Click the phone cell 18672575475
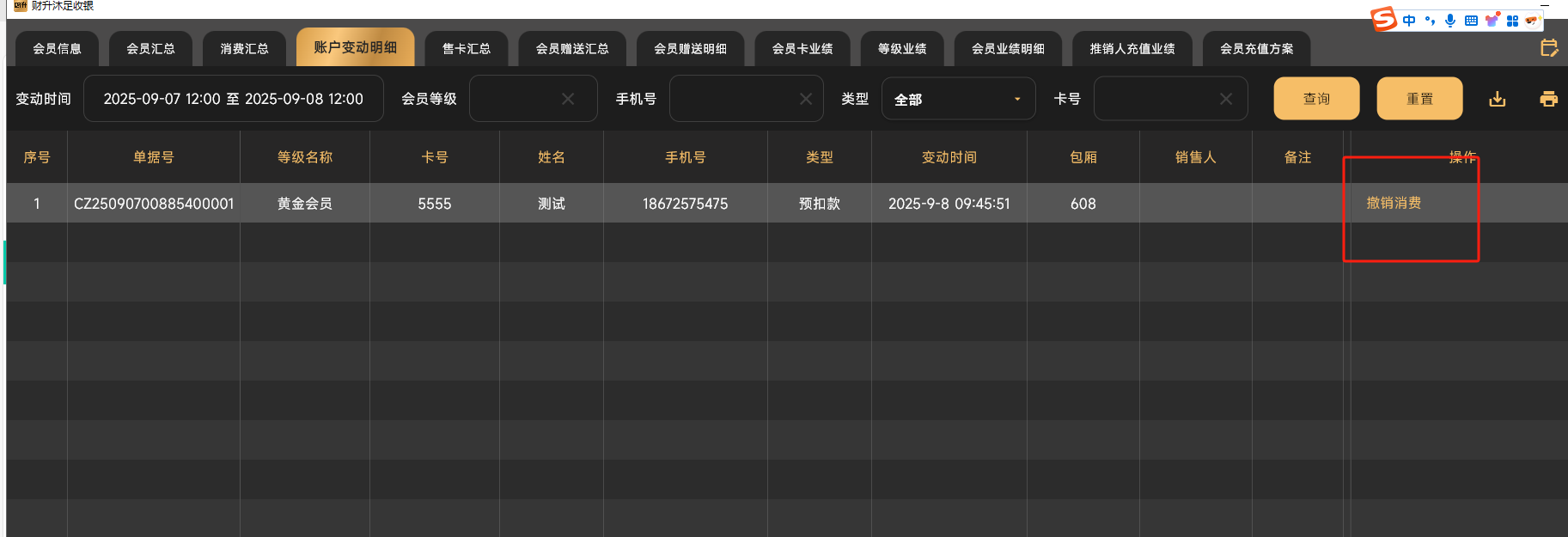 686,204
